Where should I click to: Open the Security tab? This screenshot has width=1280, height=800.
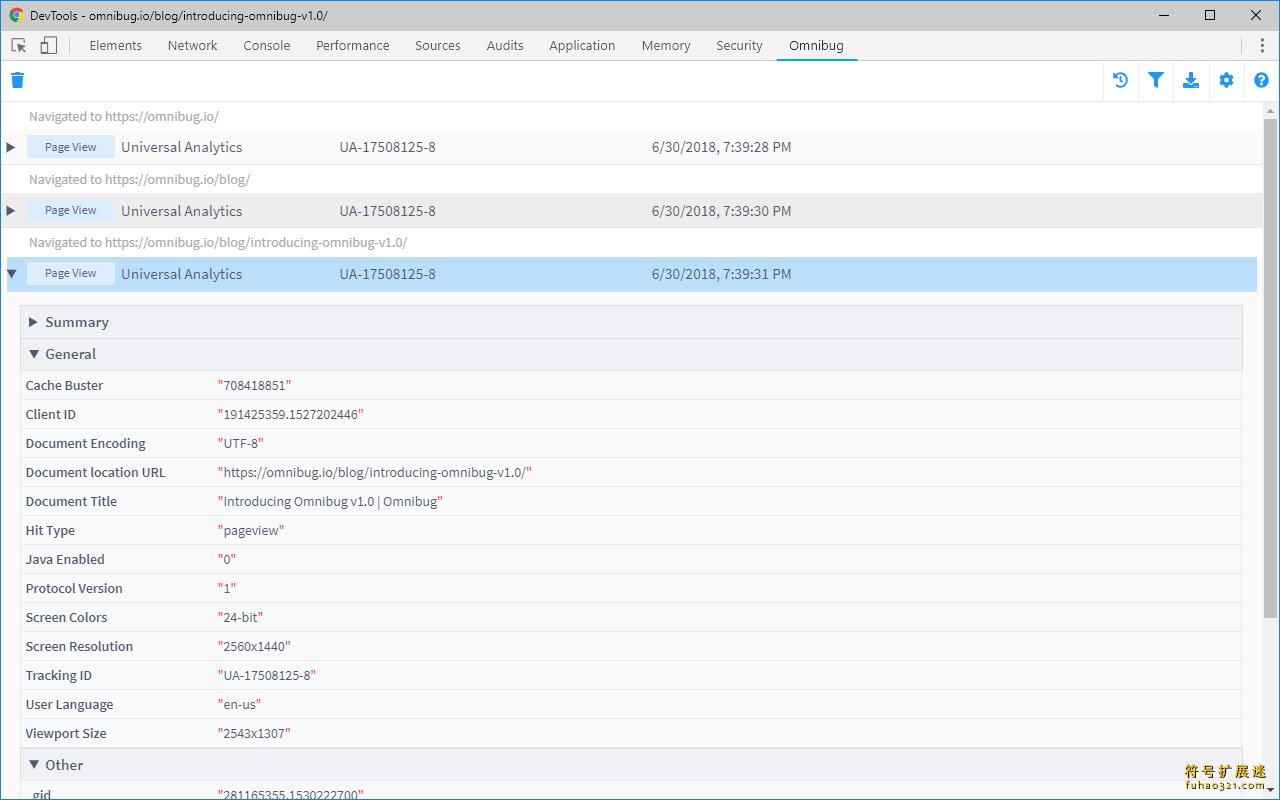(739, 45)
